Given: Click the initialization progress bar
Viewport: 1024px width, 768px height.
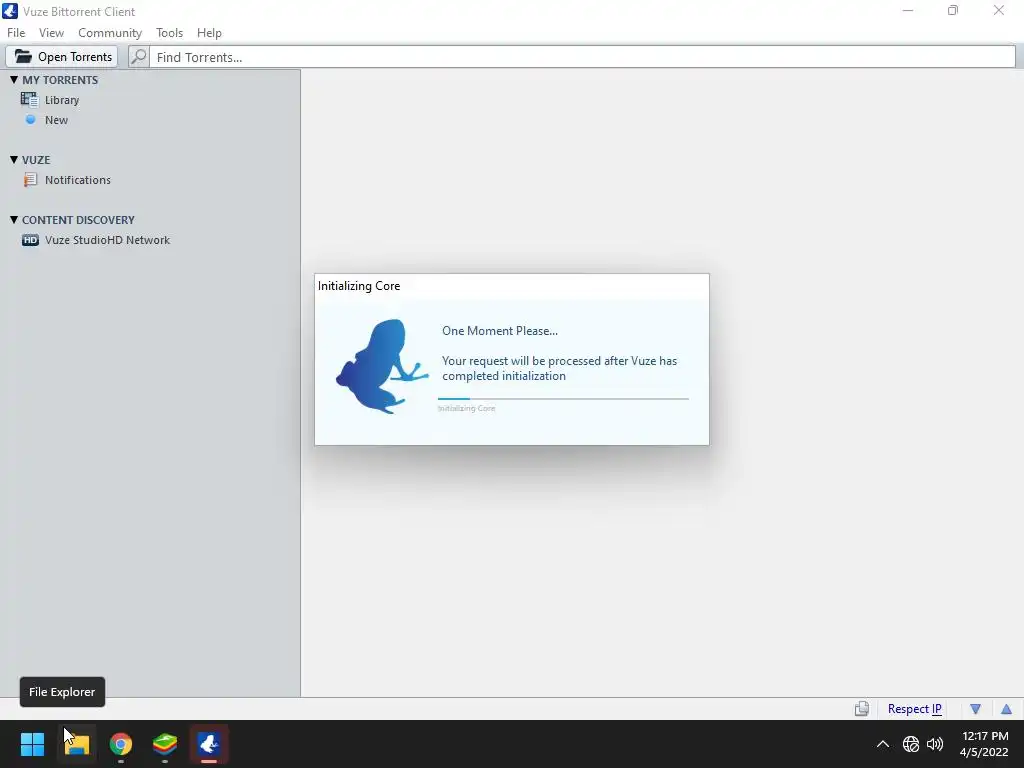Looking at the screenshot, I should click(563, 398).
